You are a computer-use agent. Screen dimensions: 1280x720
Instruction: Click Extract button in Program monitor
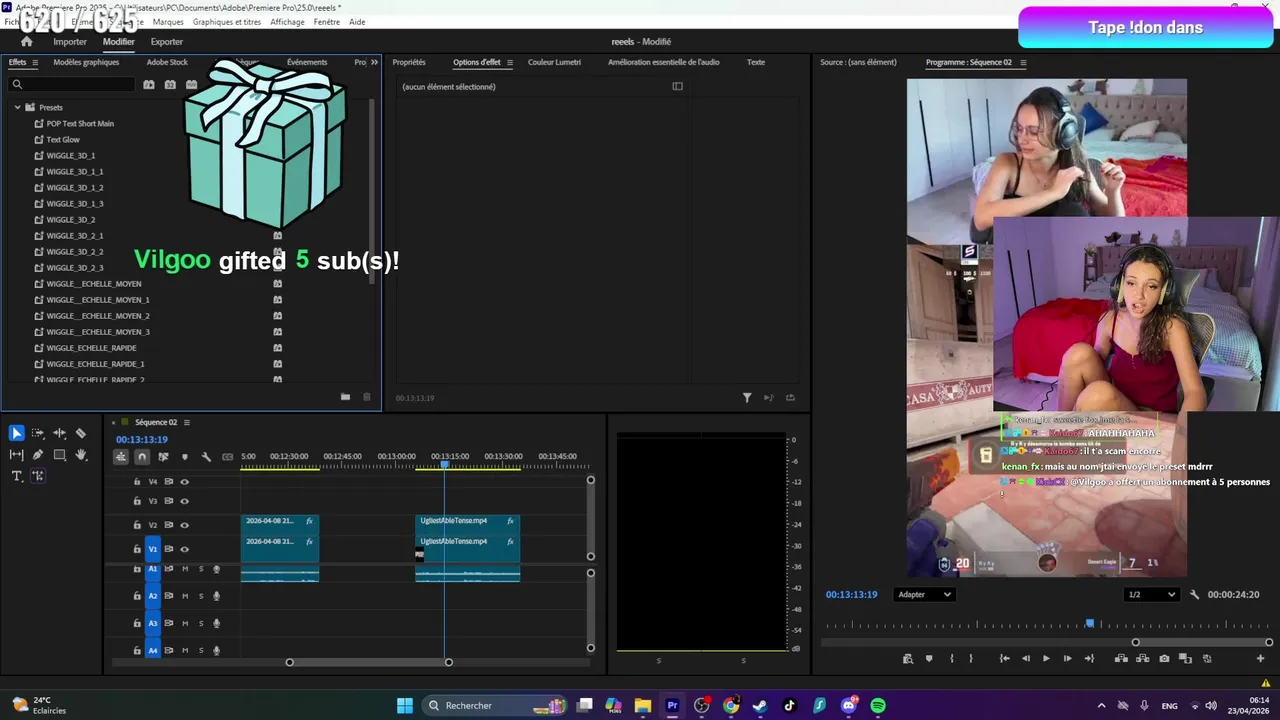click(x=1143, y=658)
